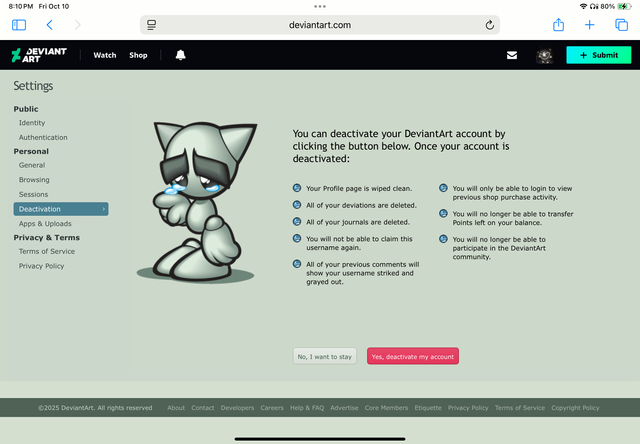The width and height of the screenshot is (640, 444).
Task: Tap the 8:10 PM clock in the status bar
Action: click(x=21, y=6)
